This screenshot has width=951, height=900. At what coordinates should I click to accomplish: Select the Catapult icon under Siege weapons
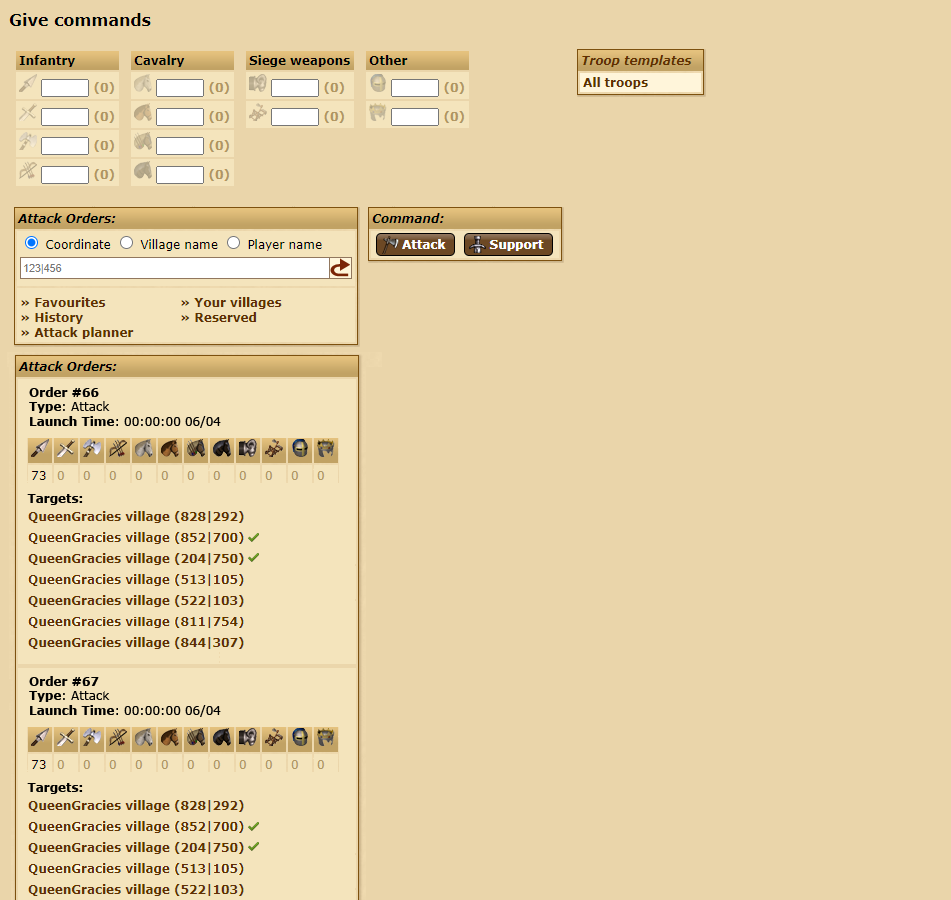tap(257, 116)
